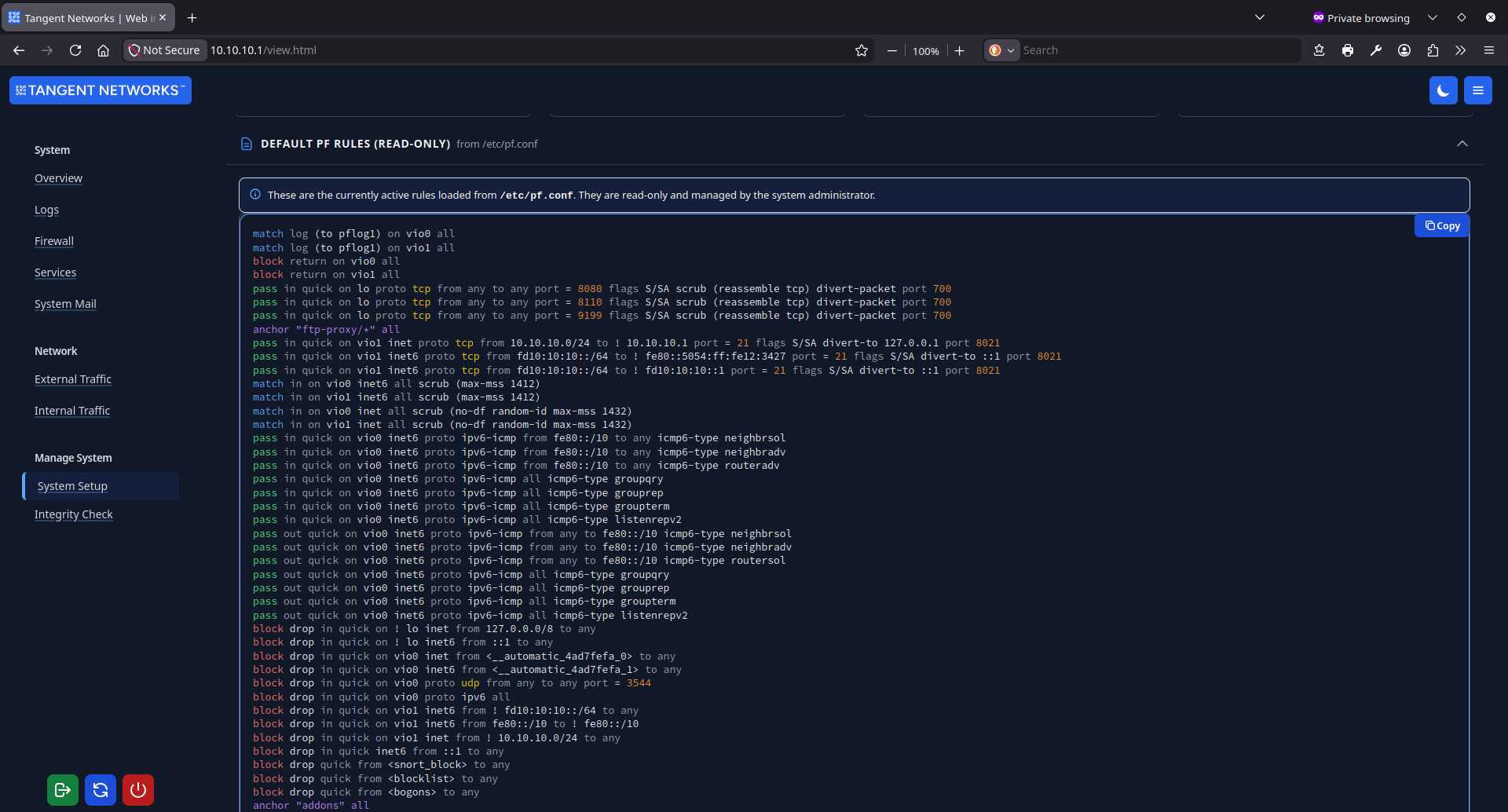This screenshot has height=812, width=1508.
Task: Collapse the Default PF Rules panel chevron
Action: point(1462,143)
